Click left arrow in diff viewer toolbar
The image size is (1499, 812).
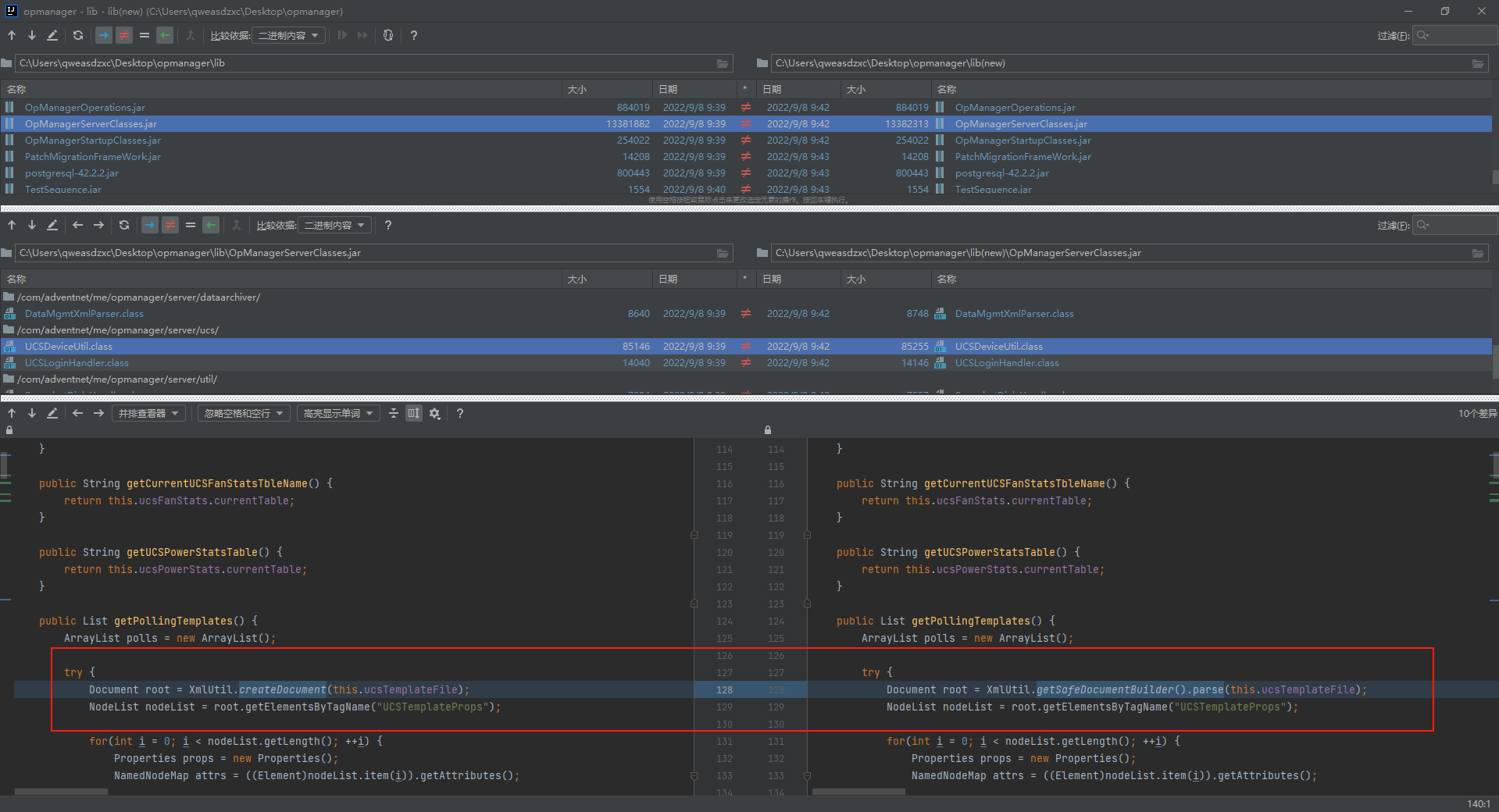[77, 413]
